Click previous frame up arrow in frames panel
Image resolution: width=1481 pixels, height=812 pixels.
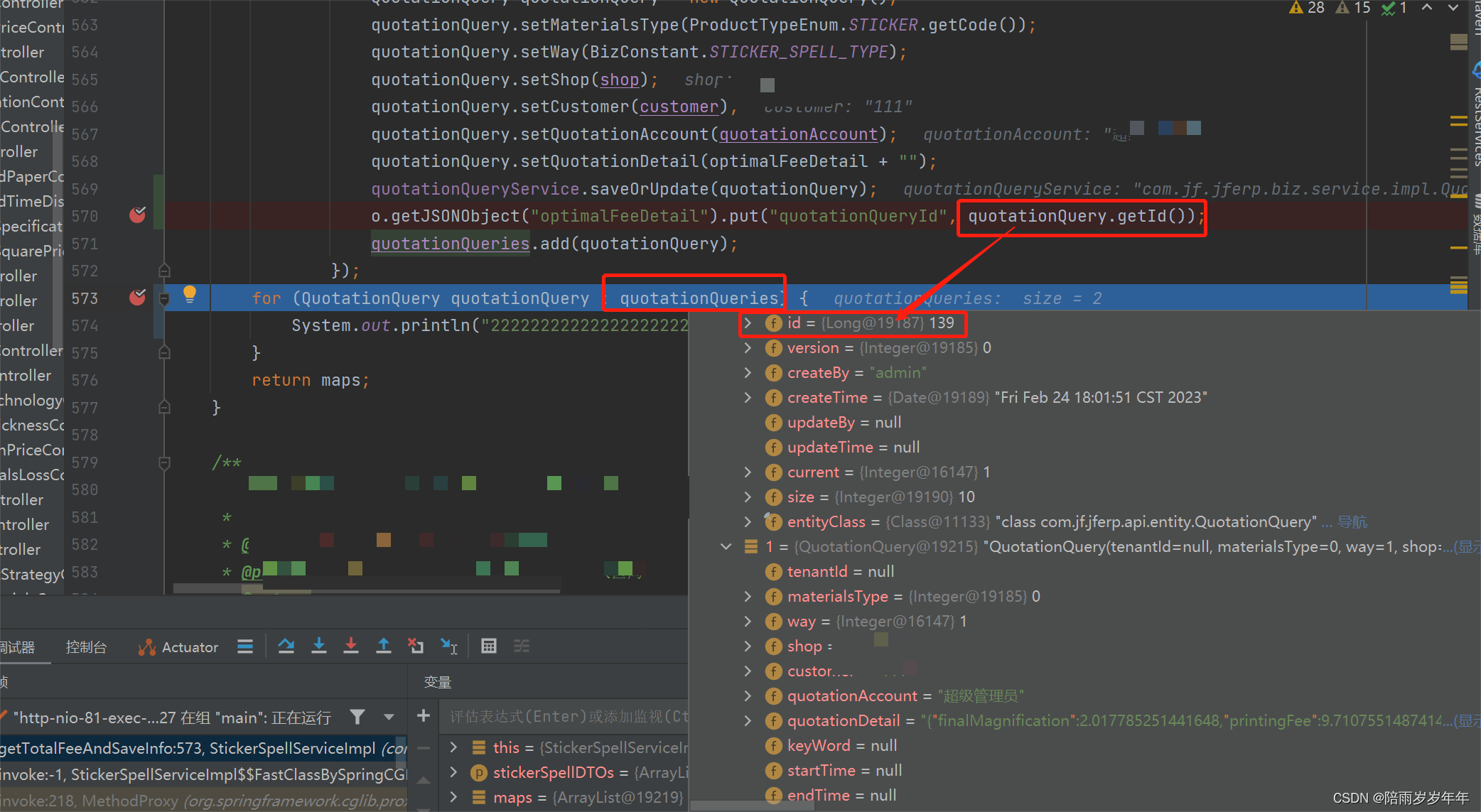424,781
